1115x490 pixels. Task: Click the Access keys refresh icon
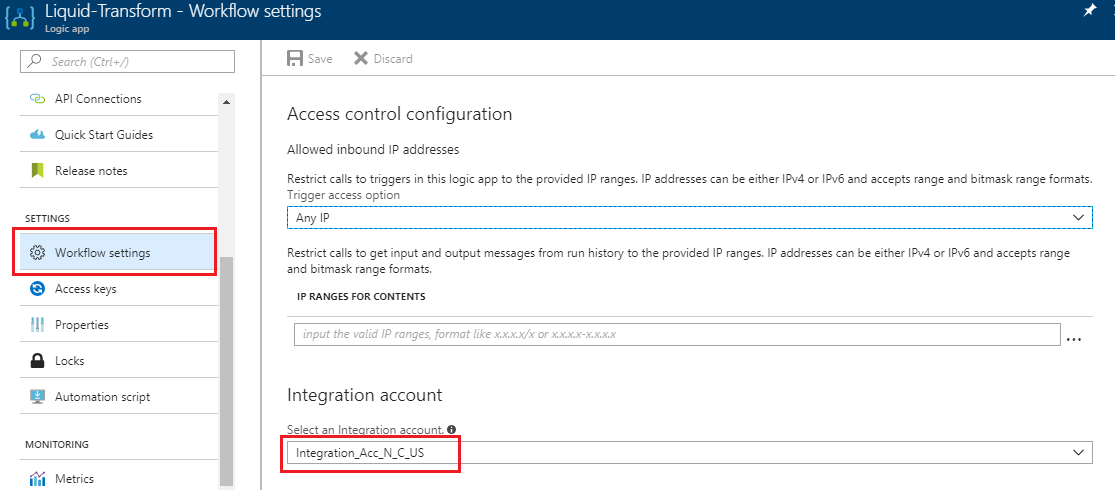(x=38, y=289)
